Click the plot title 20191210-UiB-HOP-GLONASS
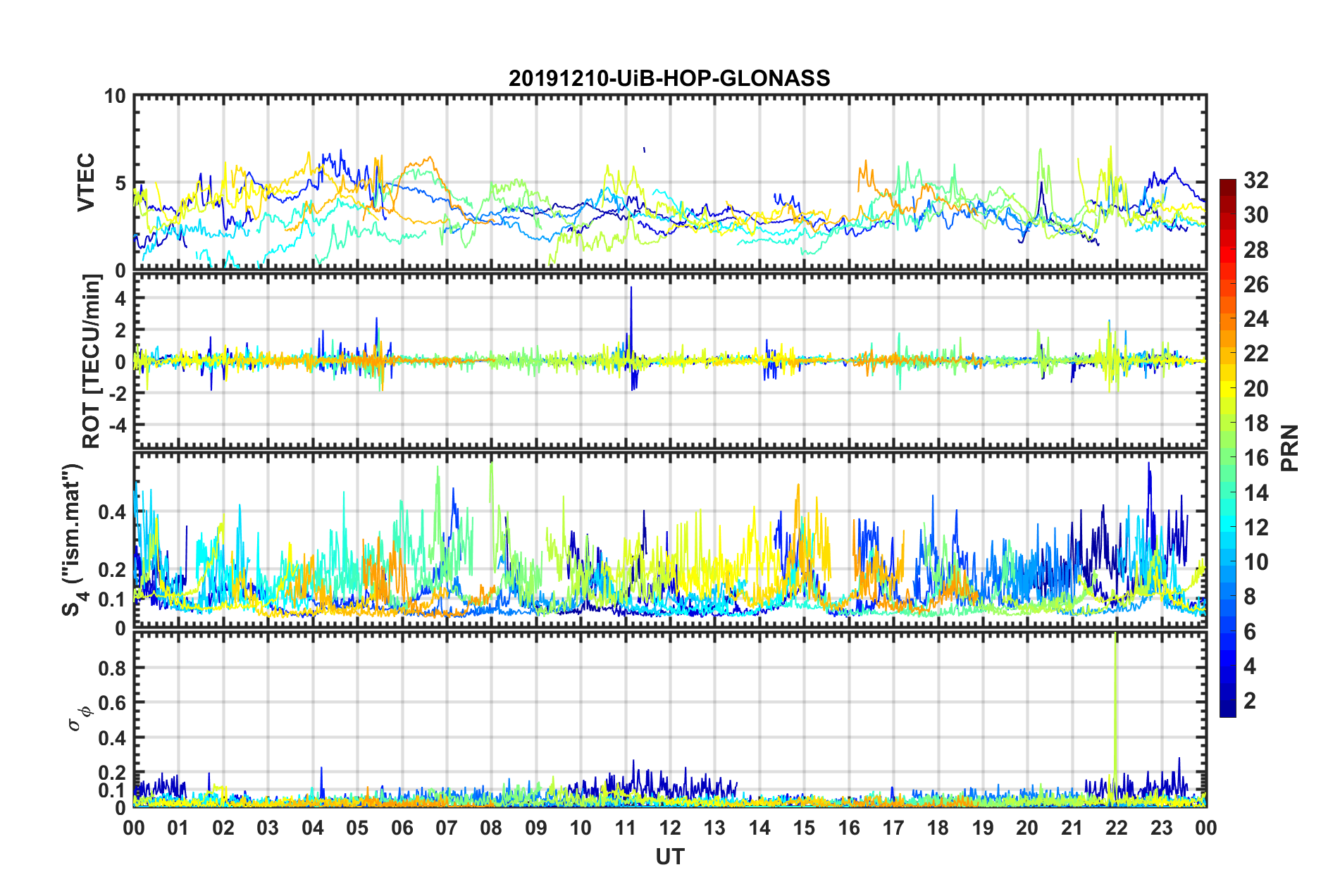1340x896 pixels. (669, 77)
